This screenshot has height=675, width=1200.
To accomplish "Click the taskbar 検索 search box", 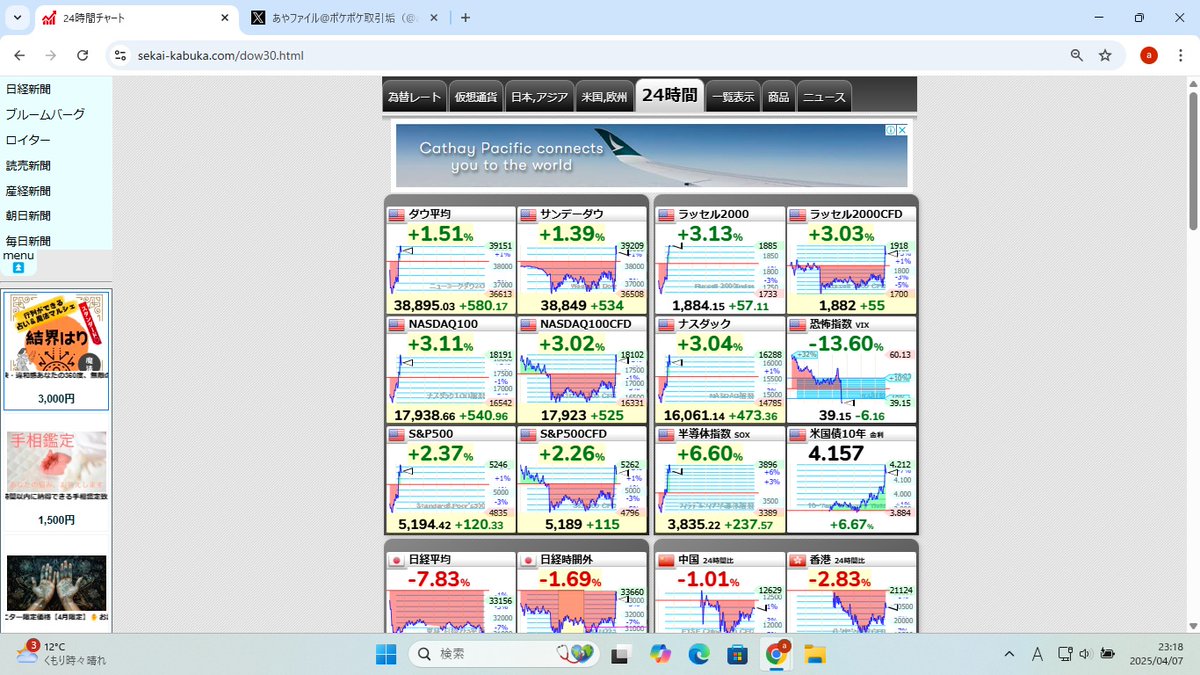I will (x=504, y=654).
